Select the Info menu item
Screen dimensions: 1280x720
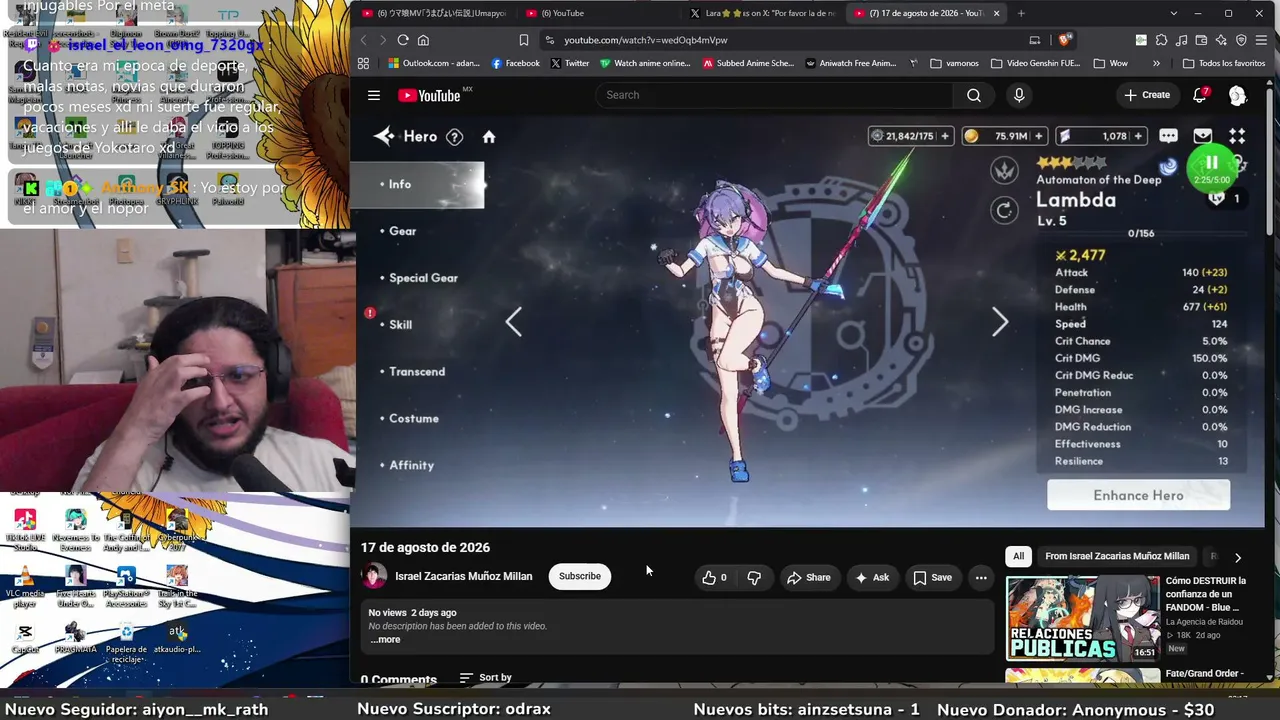(x=417, y=184)
